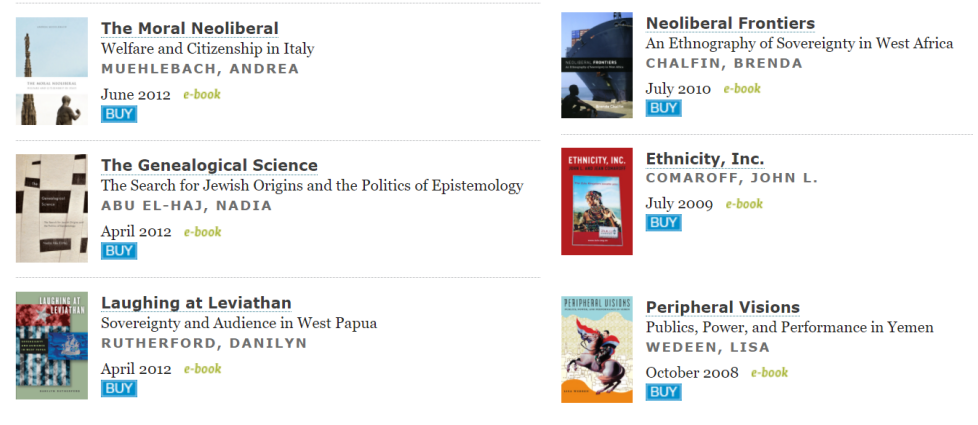
Task: Visit the Peripheral Visions title link
Action: point(723,307)
